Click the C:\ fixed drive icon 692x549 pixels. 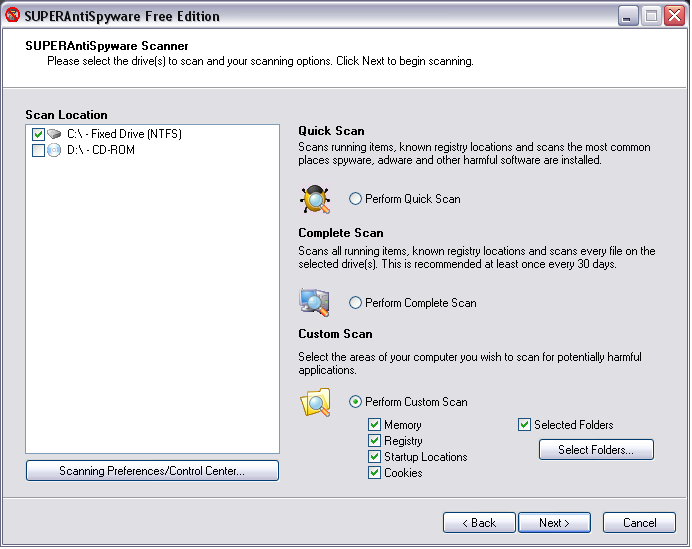coord(54,134)
